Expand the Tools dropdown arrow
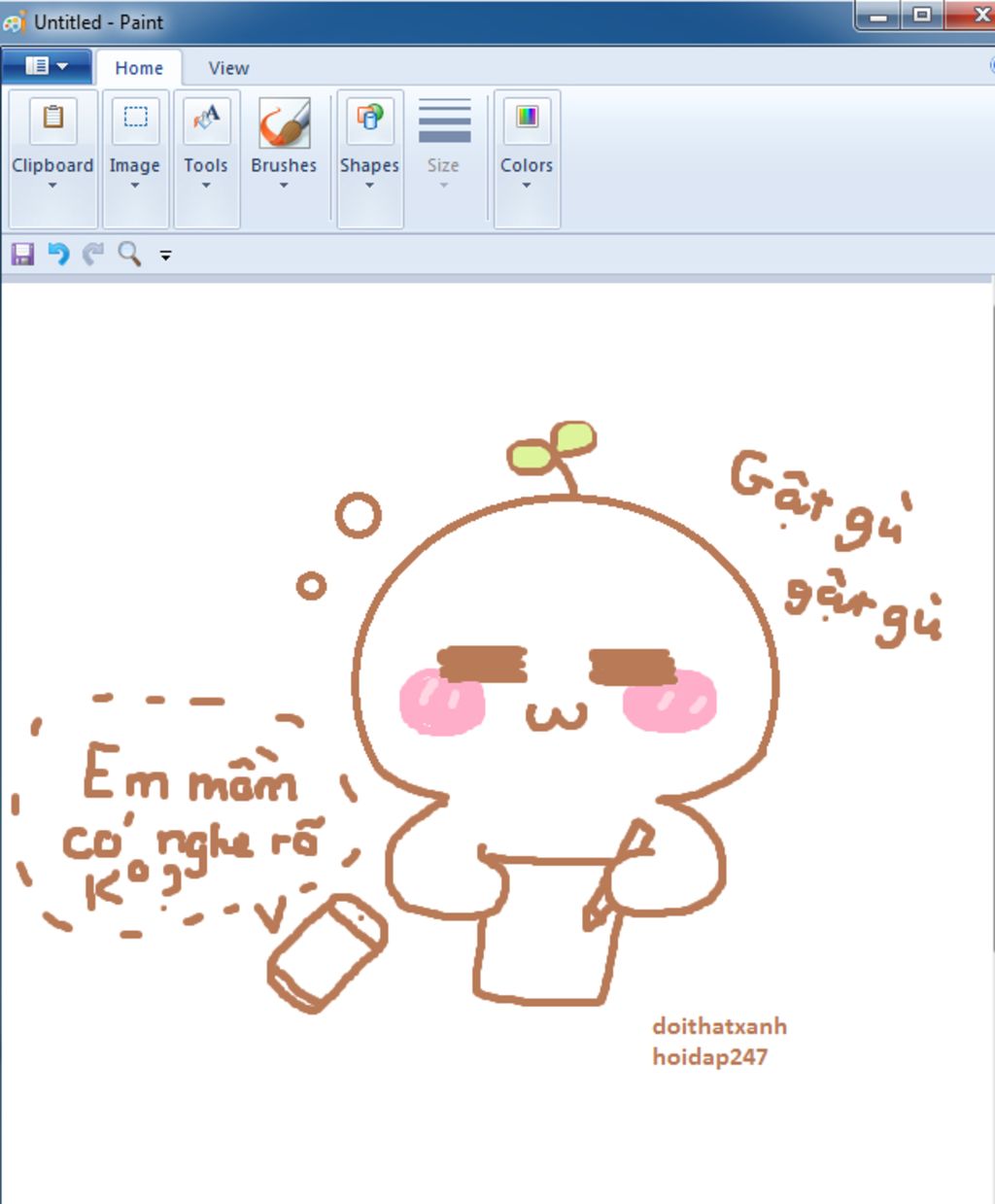Image resolution: width=995 pixels, height=1204 pixels. (x=206, y=186)
